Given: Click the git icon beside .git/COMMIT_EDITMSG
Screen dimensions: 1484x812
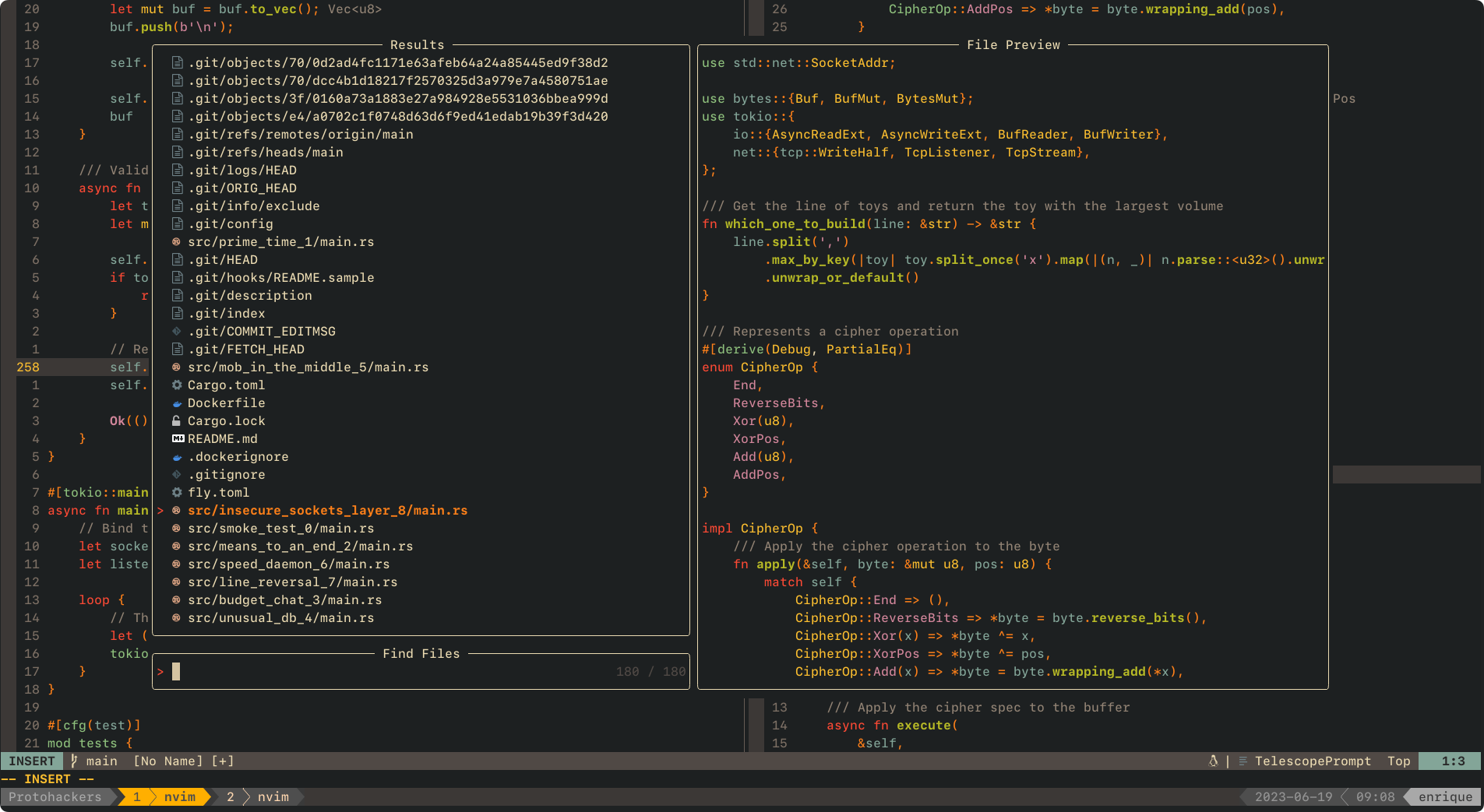Looking at the screenshot, I should (177, 331).
